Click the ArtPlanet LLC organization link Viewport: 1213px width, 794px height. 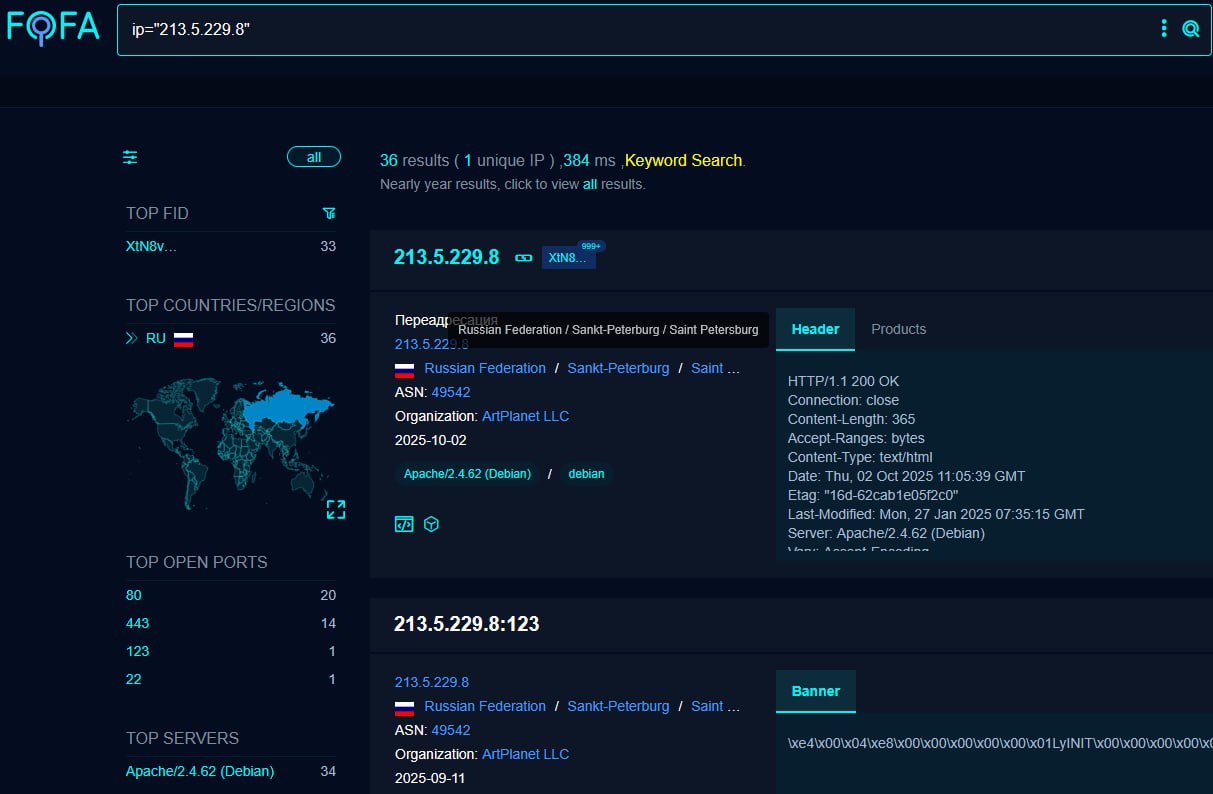(x=525, y=416)
